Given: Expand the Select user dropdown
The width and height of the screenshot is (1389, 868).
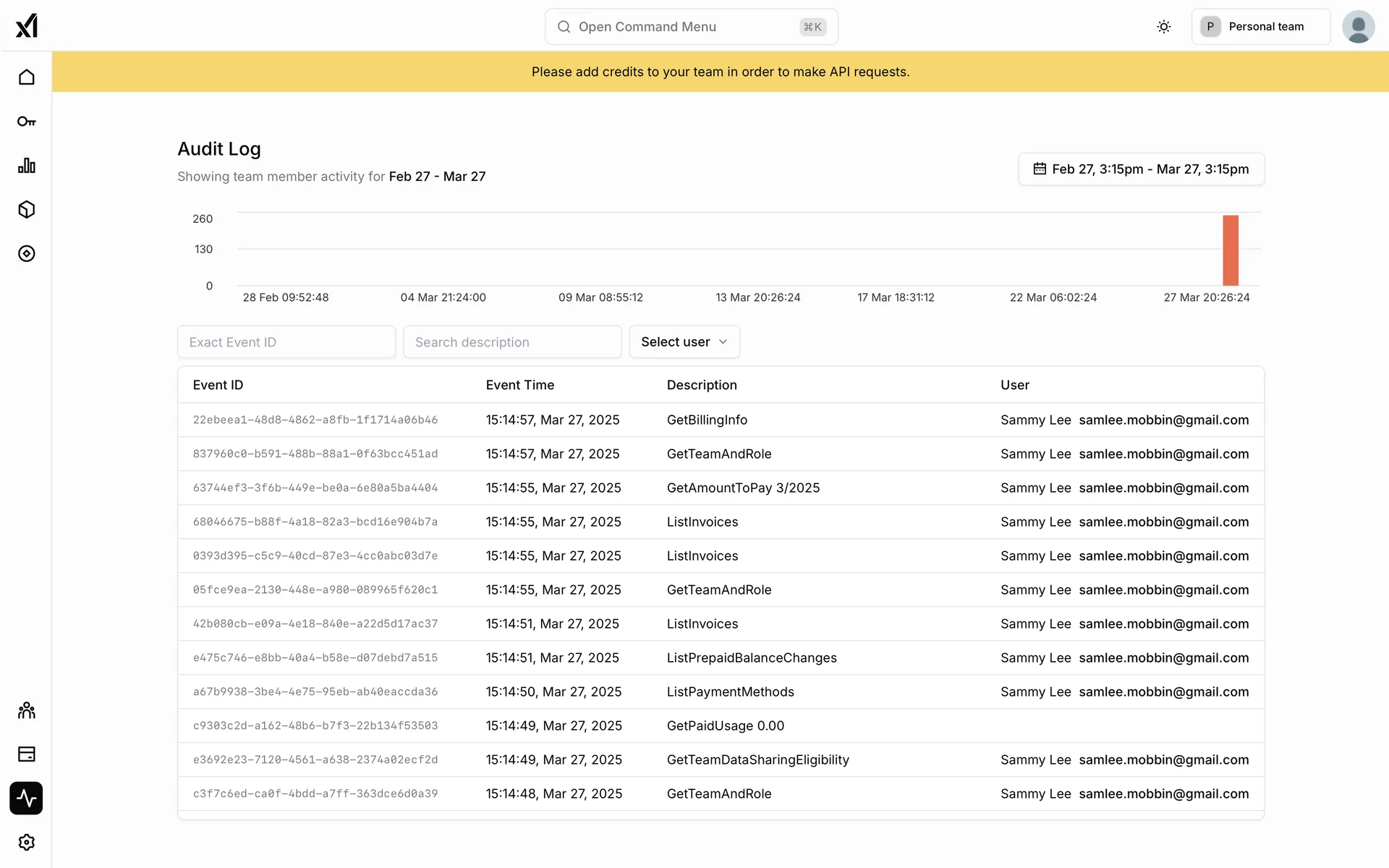Looking at the screenshot, I should [684, 342].
